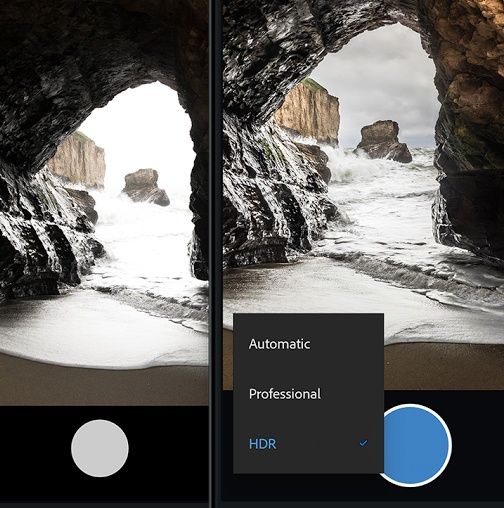This screenshot has width=504, height=508.
Task: Select the HDR mode option
Action: pos(308,444)
